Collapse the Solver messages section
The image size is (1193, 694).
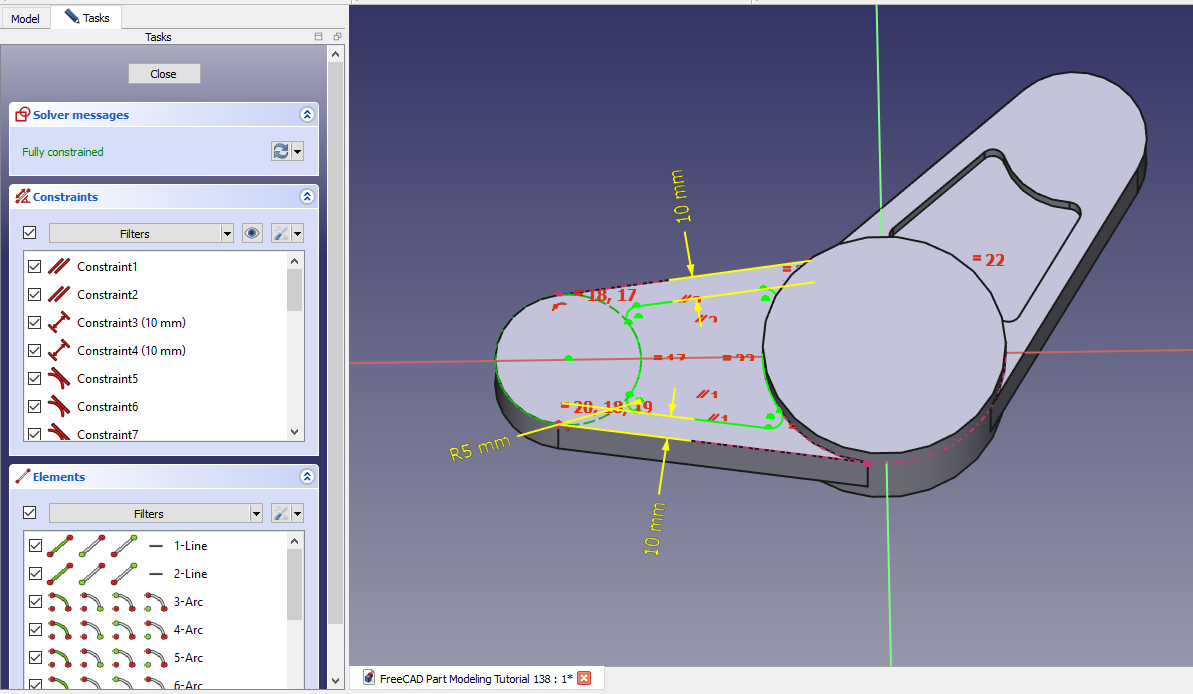306,115
